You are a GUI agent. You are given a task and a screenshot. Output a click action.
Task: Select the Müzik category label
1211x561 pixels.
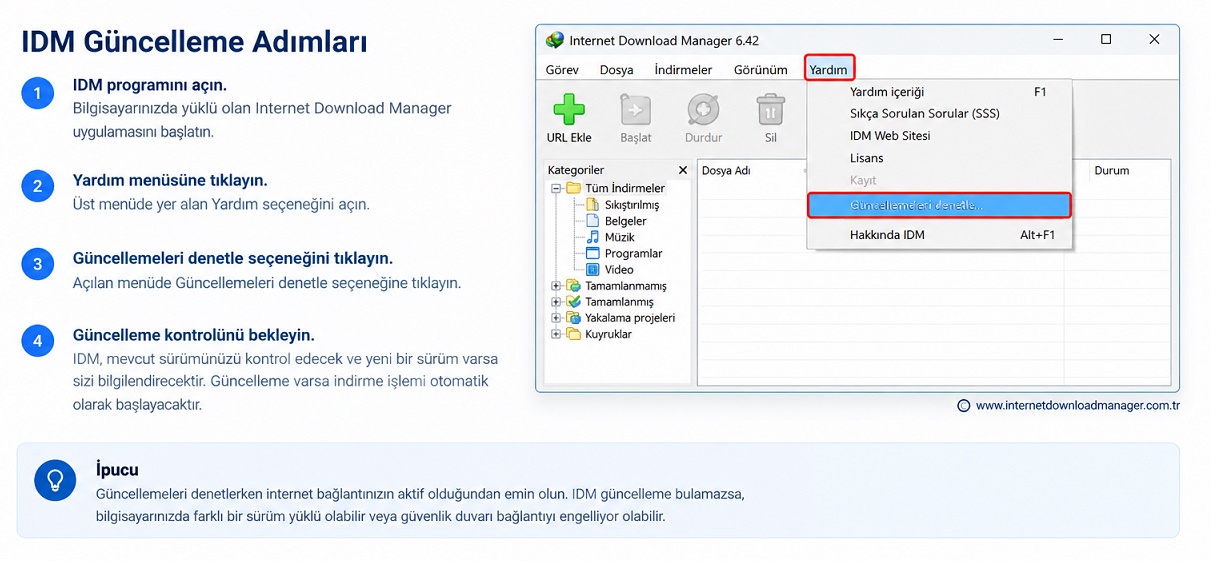click(620, 237)
